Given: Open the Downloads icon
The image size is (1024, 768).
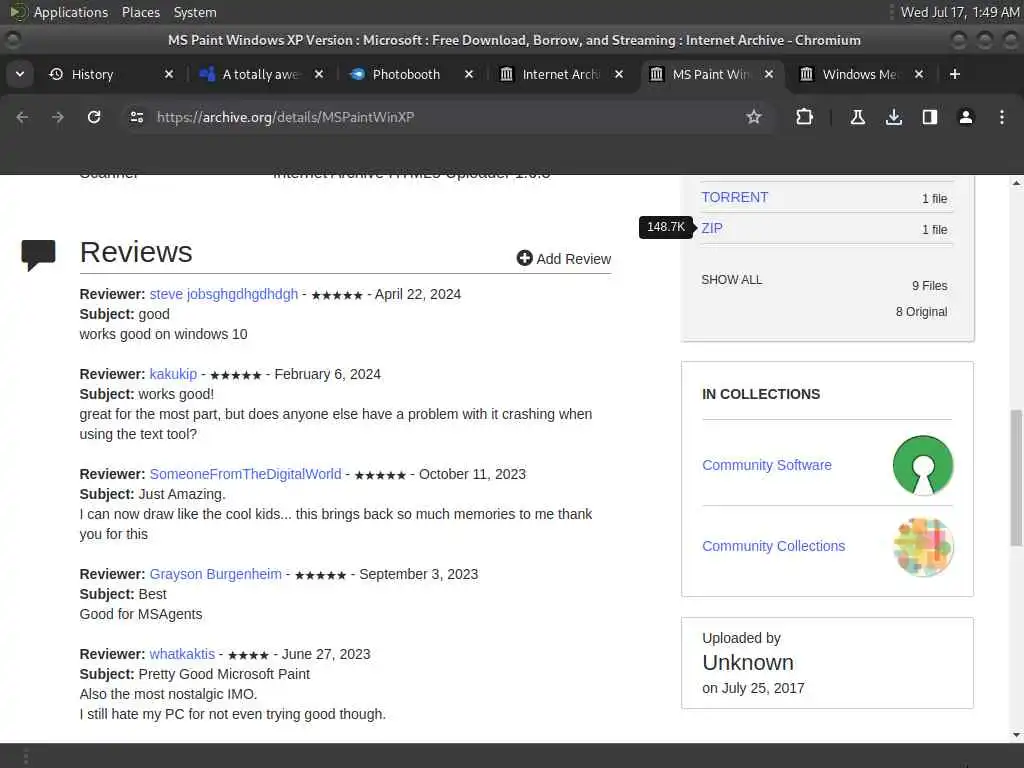Looking at the screenshot, I should click(x=894, y=117).
